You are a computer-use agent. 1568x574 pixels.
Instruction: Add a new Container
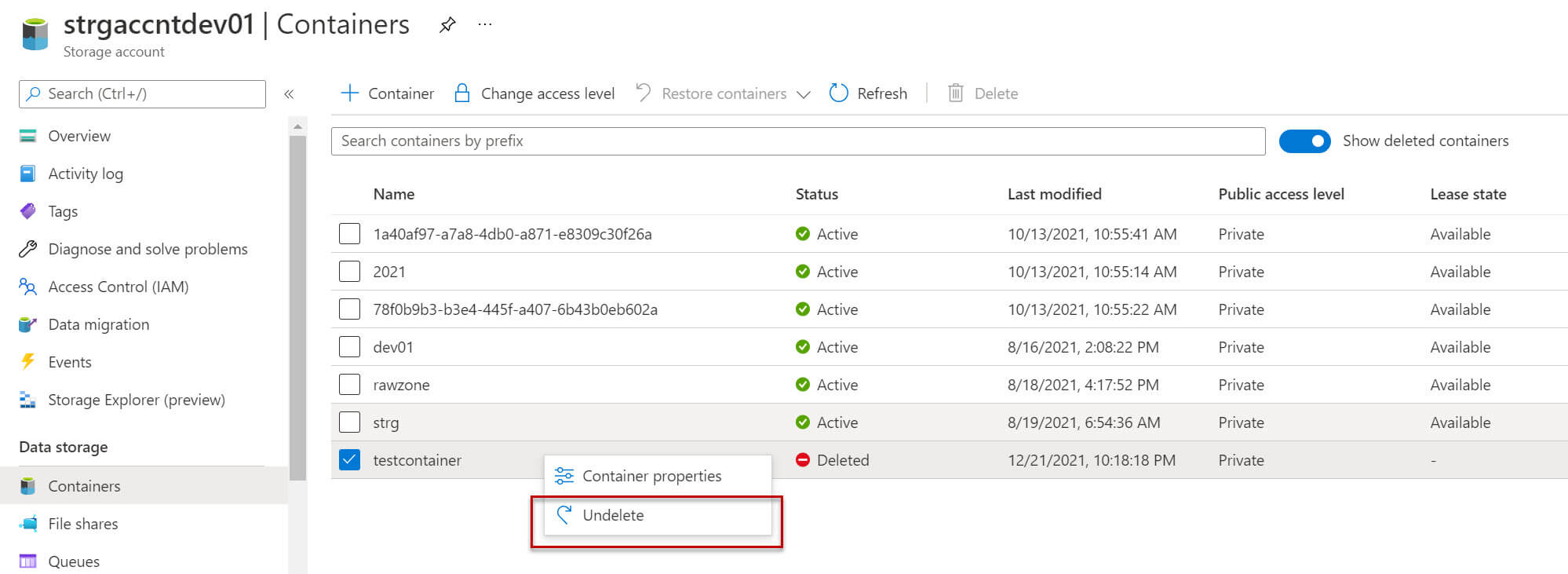tap(388, 93)
